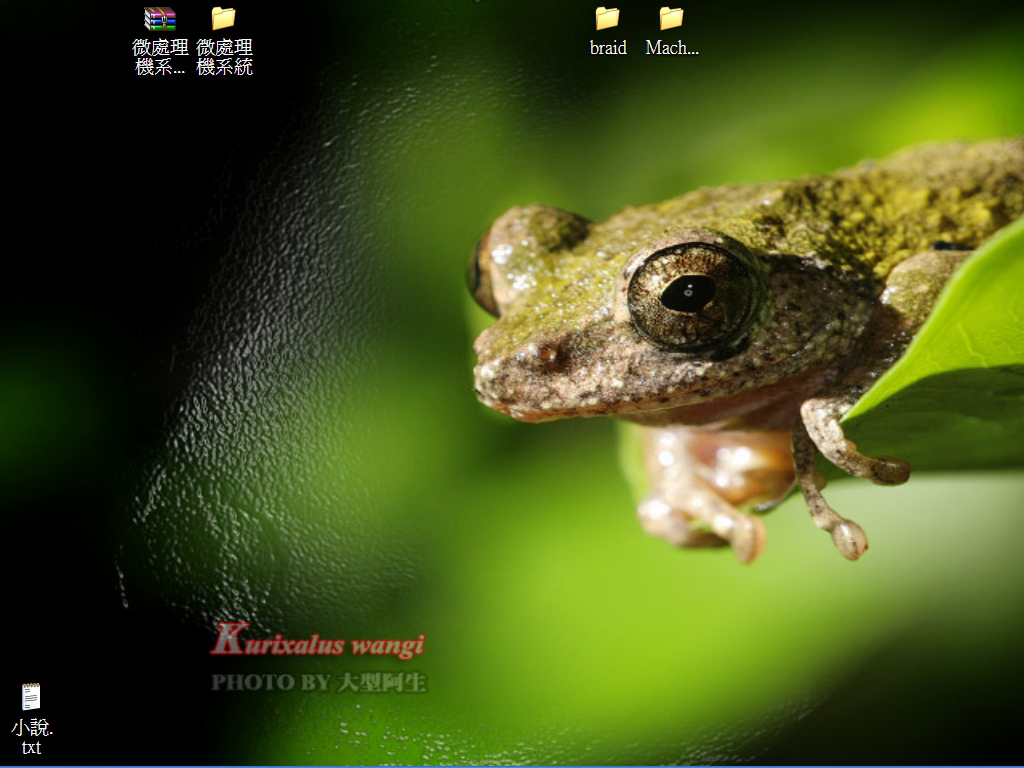Select the WinRAR archive 微處理機系... icon

pyautogui.click(x=160, y=18)
